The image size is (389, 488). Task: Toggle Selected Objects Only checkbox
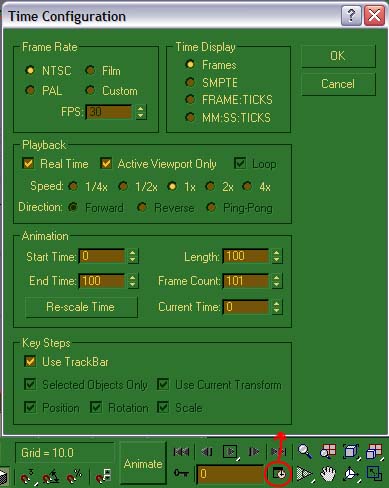click(30, 384)
